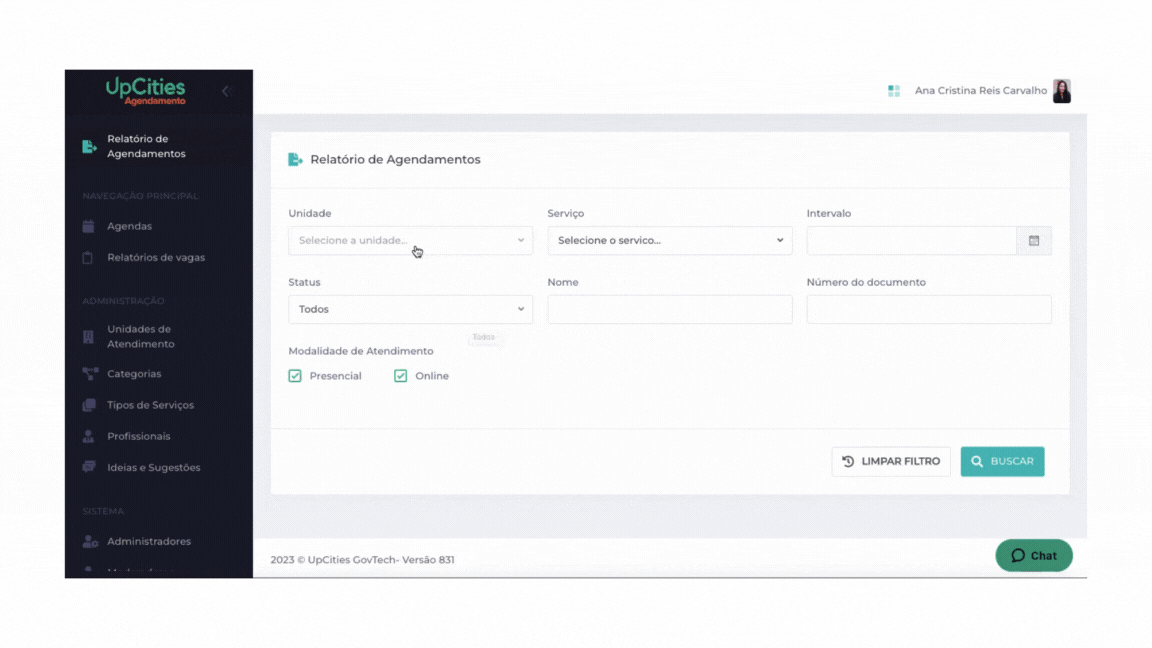Click the LIMPAR FILTRO button
The width and height of the screenshot is (1152, 648).
(890, 461)
